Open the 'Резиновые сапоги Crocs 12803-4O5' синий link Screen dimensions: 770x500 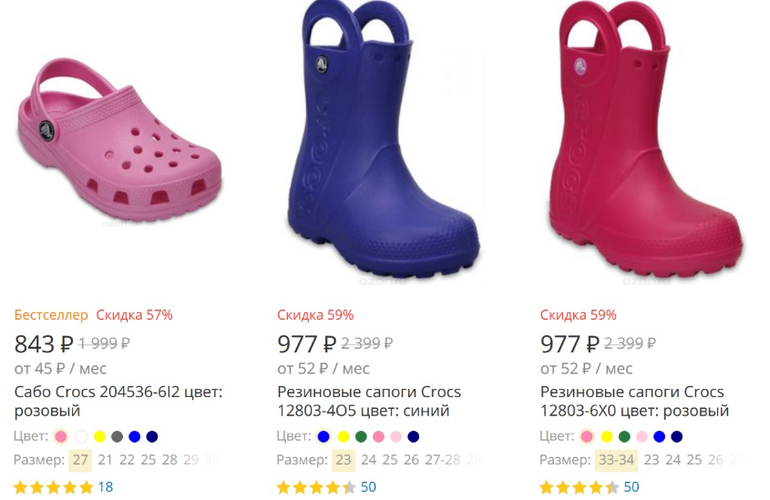(x=363, y=401)
